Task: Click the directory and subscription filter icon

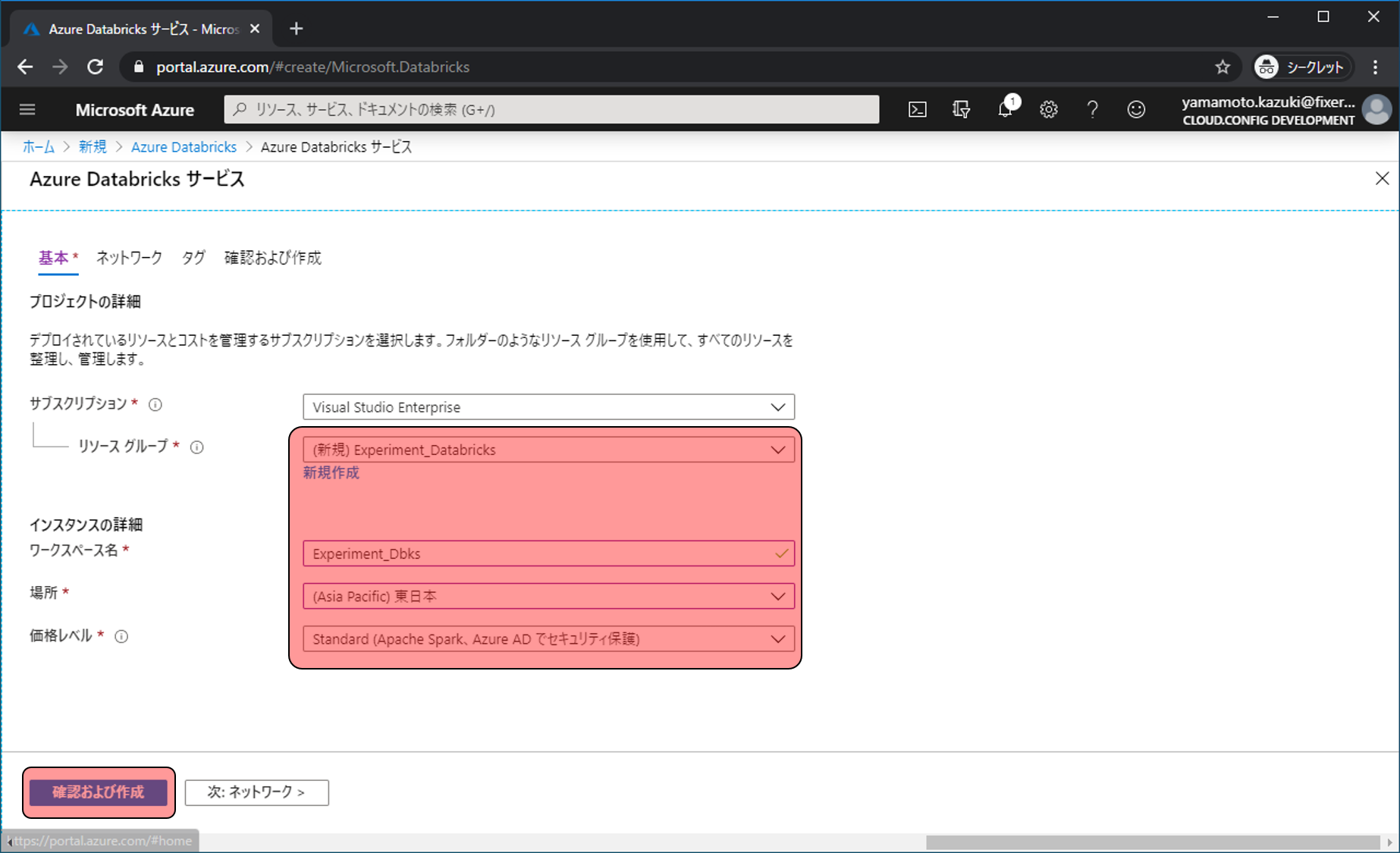Action: click(961, 110)
